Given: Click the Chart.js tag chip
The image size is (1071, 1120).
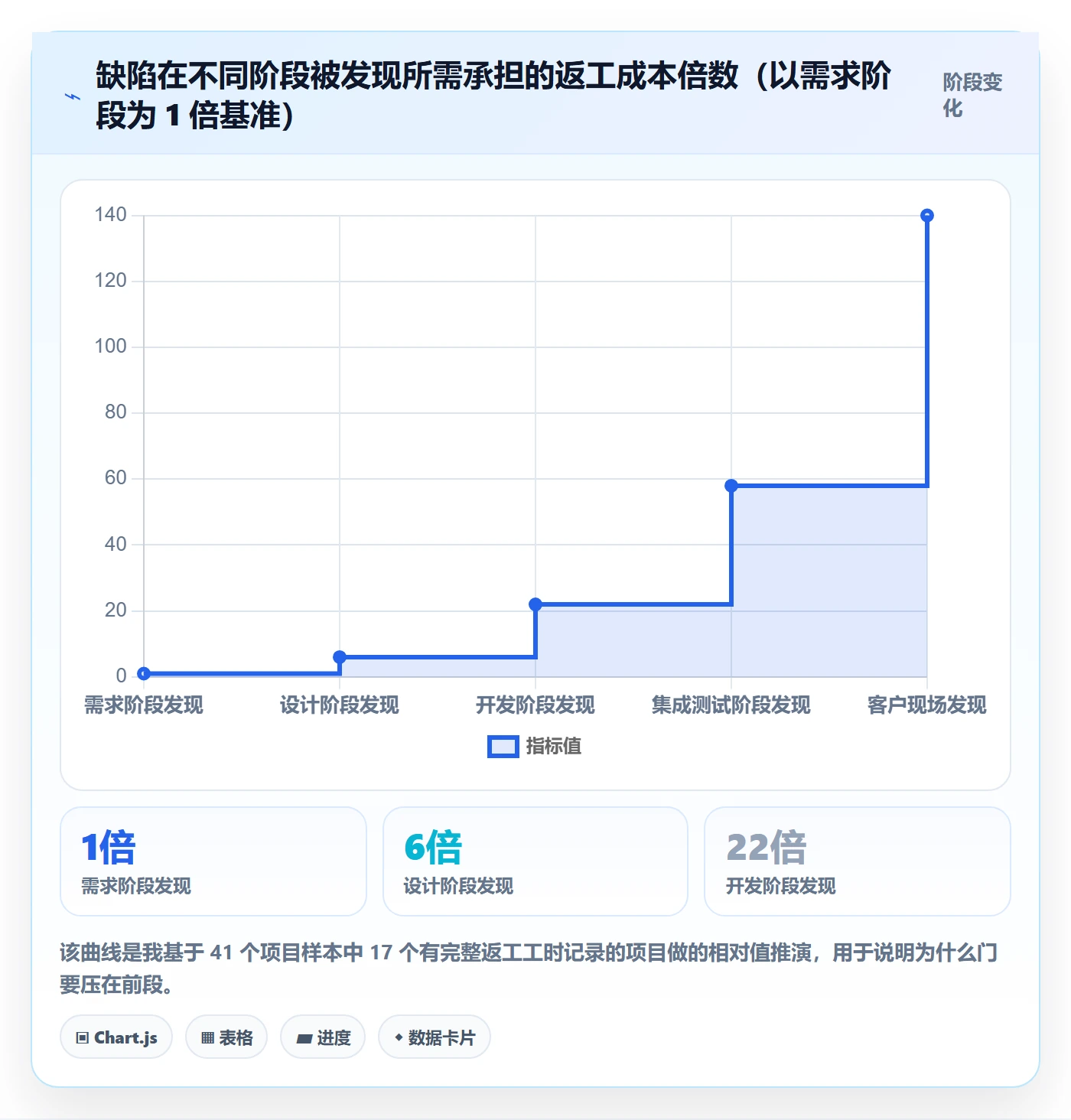Looking at the screenshot, I should 116,1037.
